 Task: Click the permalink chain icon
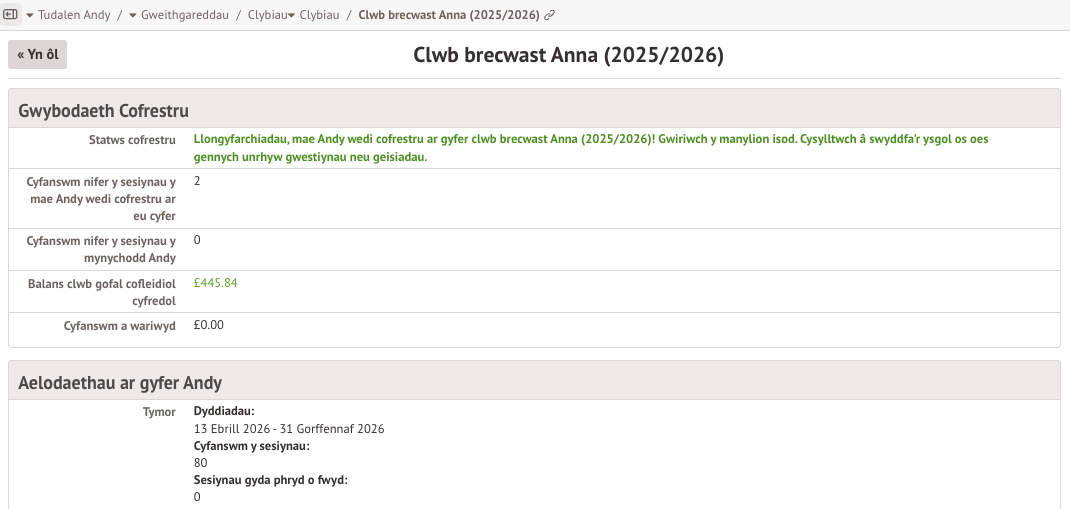point(550,16)
